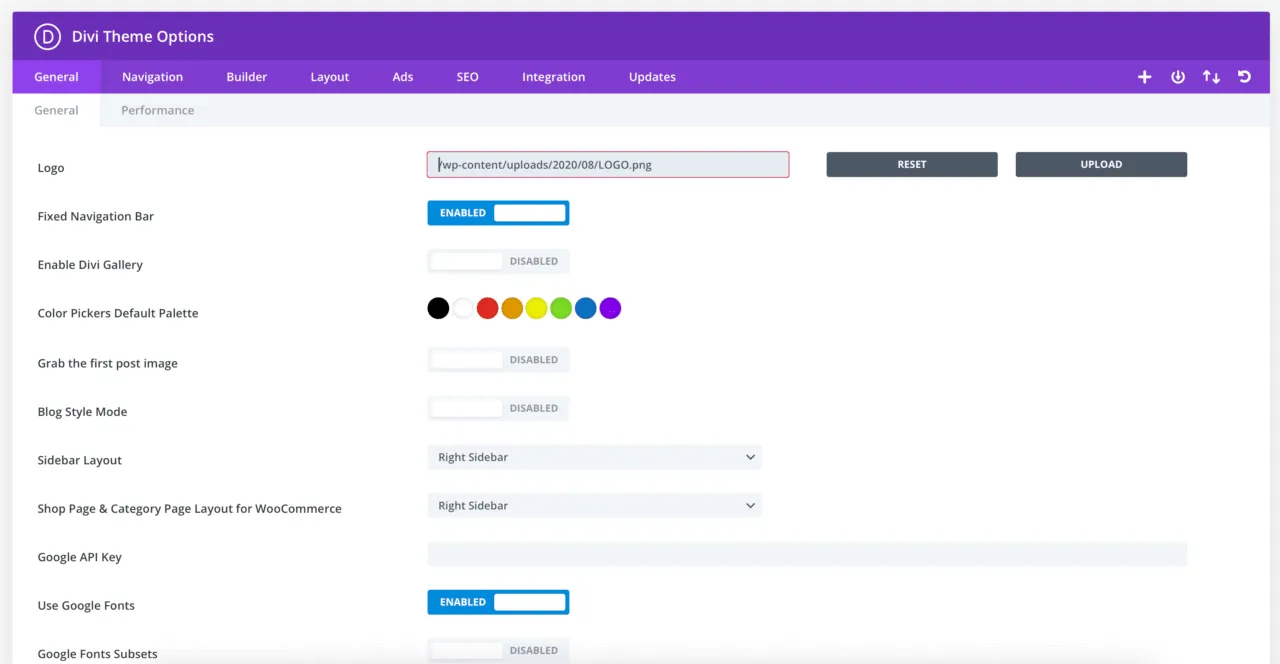1280x664 pixels.
Task: Click the Color Pickers Default Palette label
Action: pos(118,313)
